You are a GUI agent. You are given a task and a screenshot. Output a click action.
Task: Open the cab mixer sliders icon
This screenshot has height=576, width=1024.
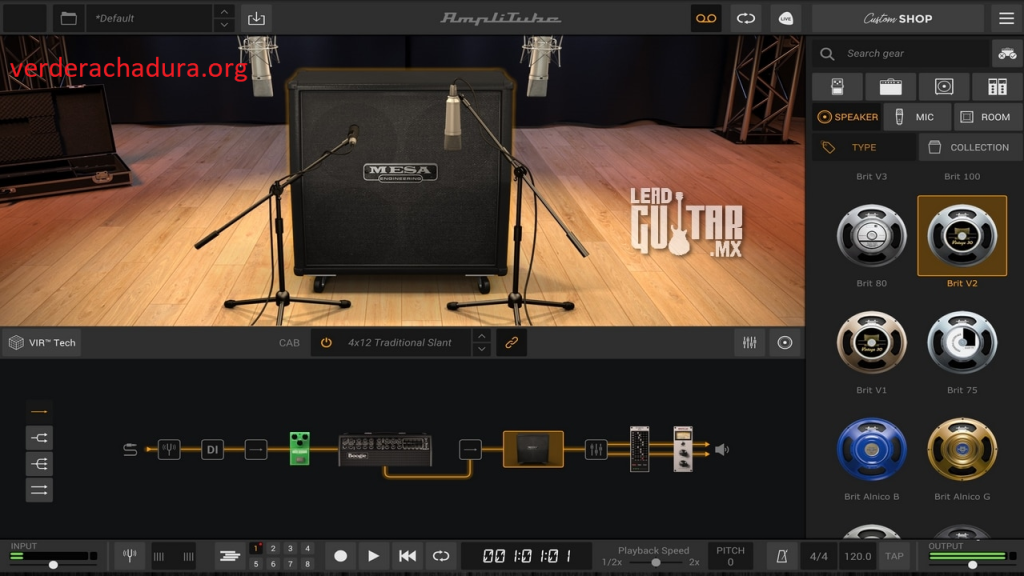click(x=749, y=343)
